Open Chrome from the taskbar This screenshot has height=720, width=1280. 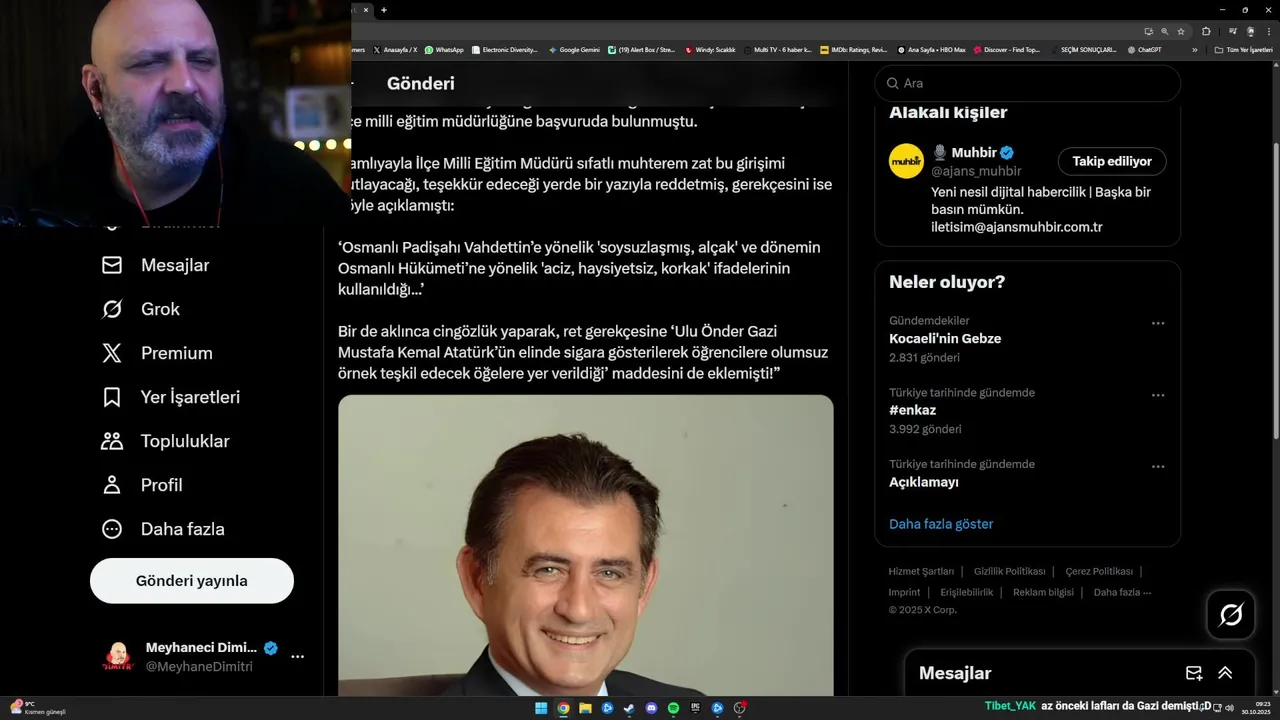[x=563, y=708]
